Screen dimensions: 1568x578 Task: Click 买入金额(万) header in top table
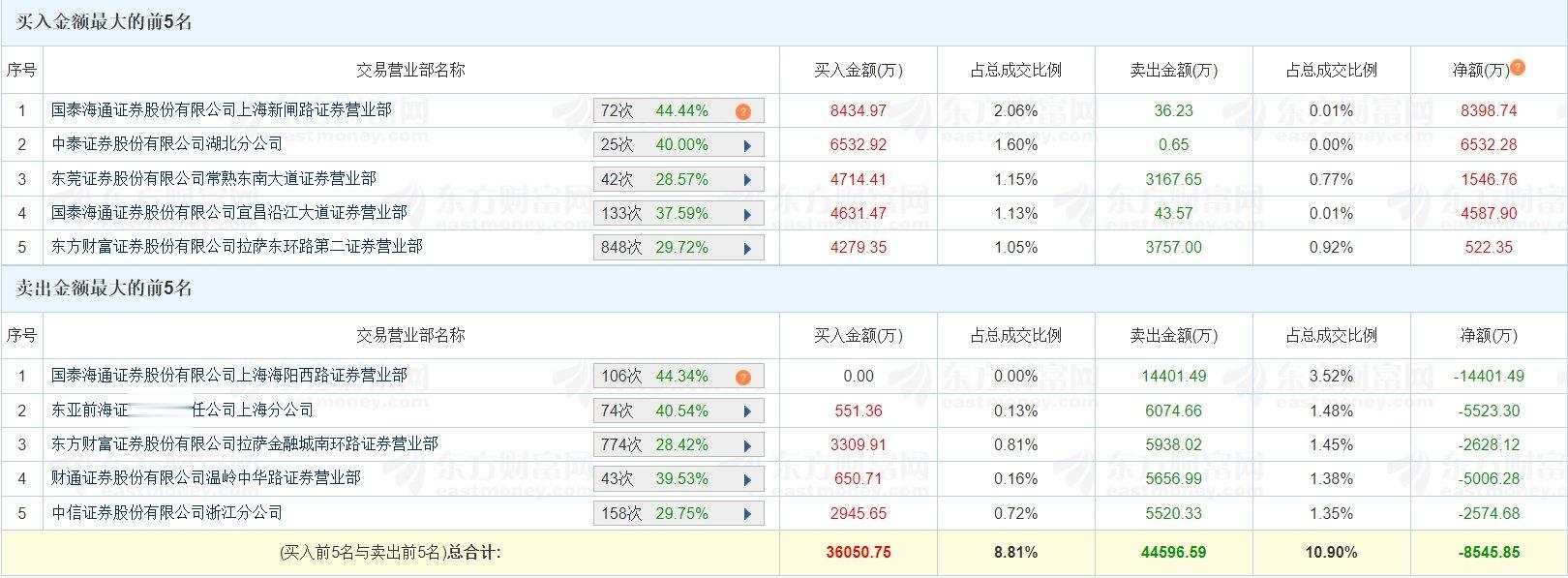(x=859, y=70)
